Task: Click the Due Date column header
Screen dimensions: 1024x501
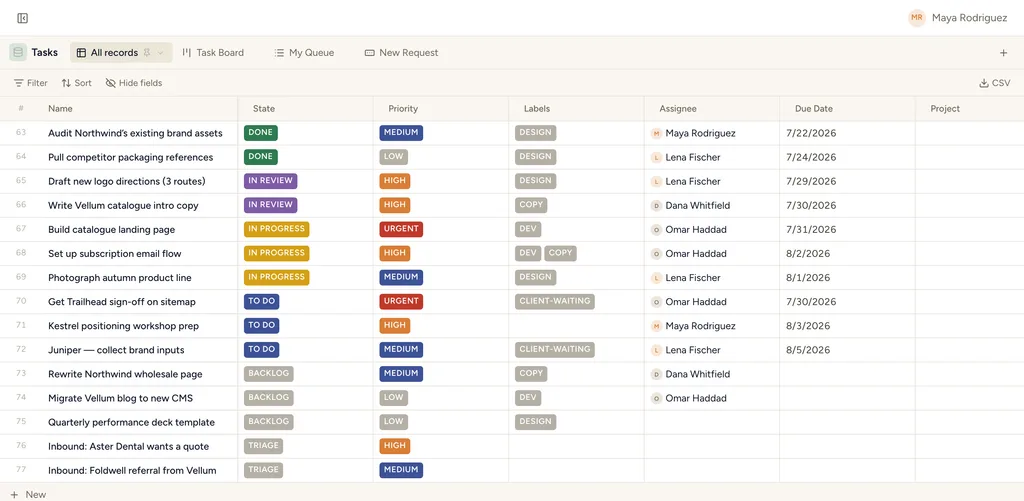Action: coord(814,108)
